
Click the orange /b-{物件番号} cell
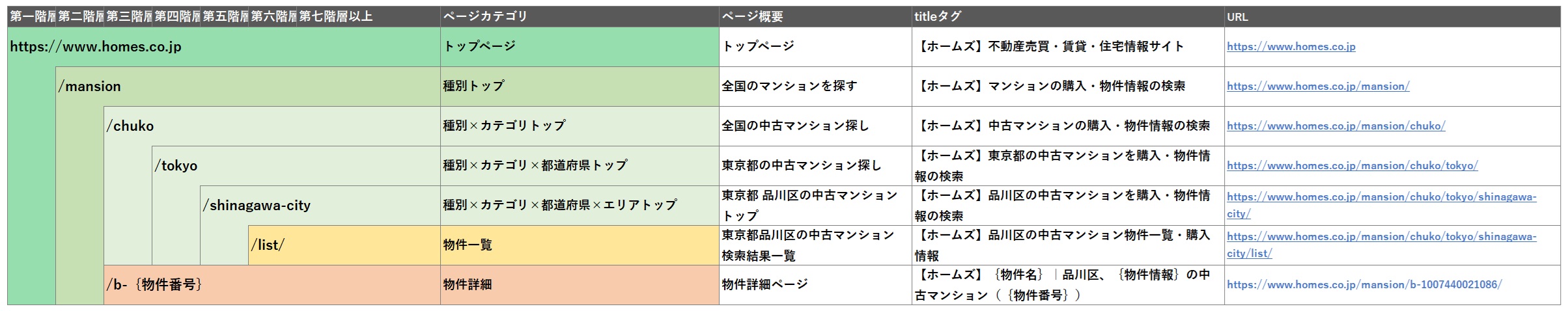pyautogui.click(x=155, y=285)
